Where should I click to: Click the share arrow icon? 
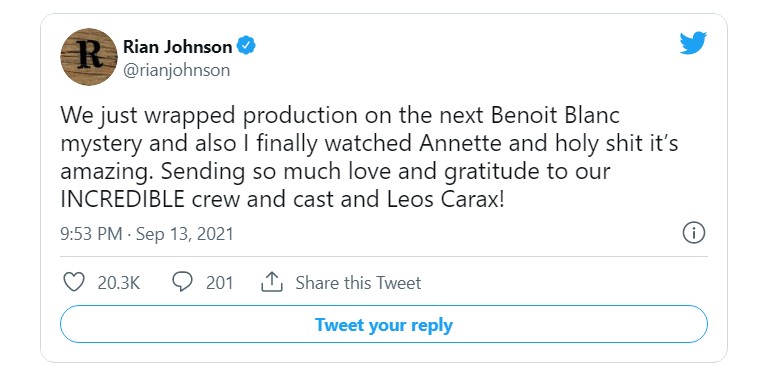point(272,282)
